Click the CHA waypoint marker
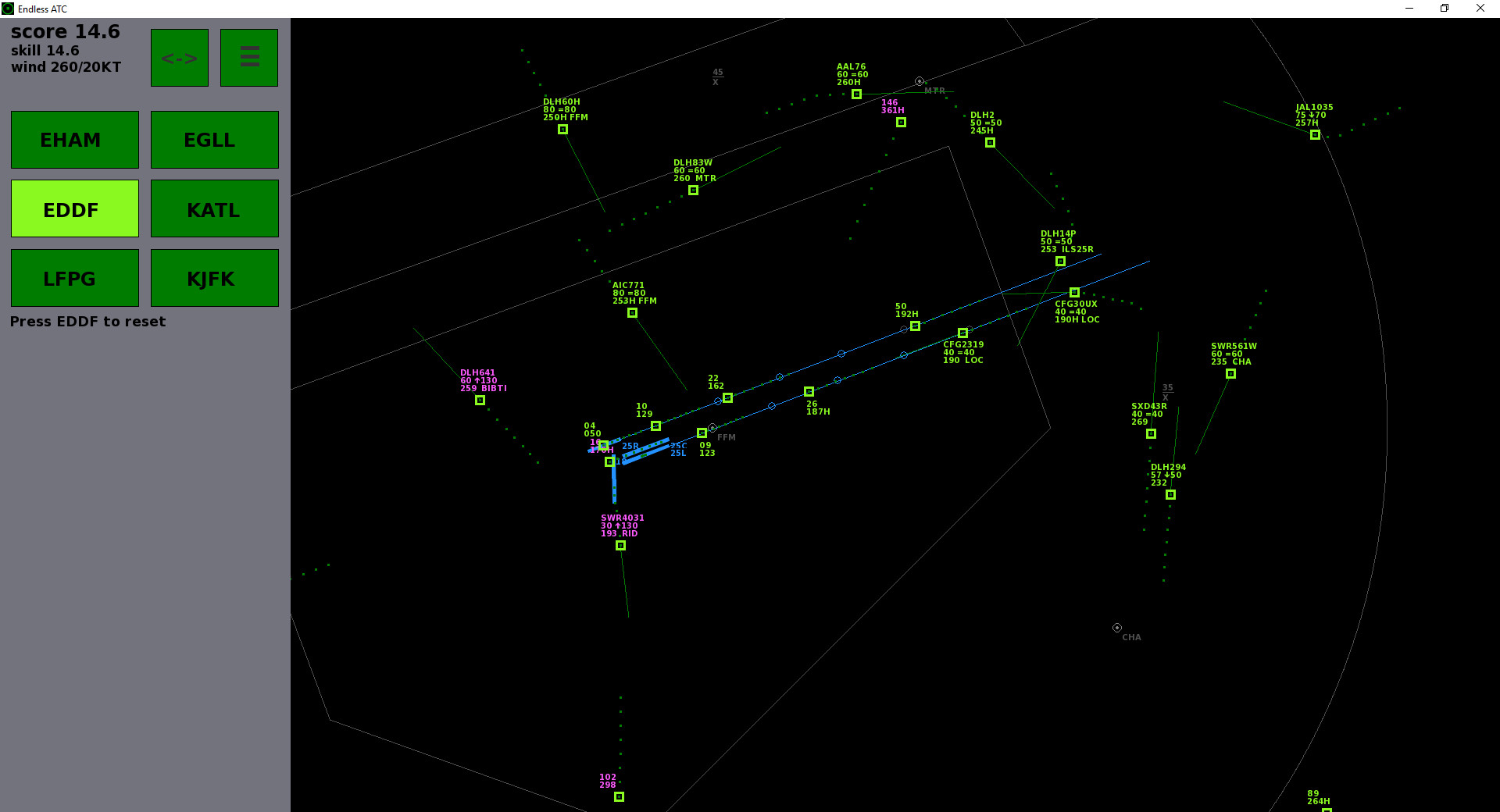Image resolution: width=1500 pixels, height=812 pixels. [1116, 628]
